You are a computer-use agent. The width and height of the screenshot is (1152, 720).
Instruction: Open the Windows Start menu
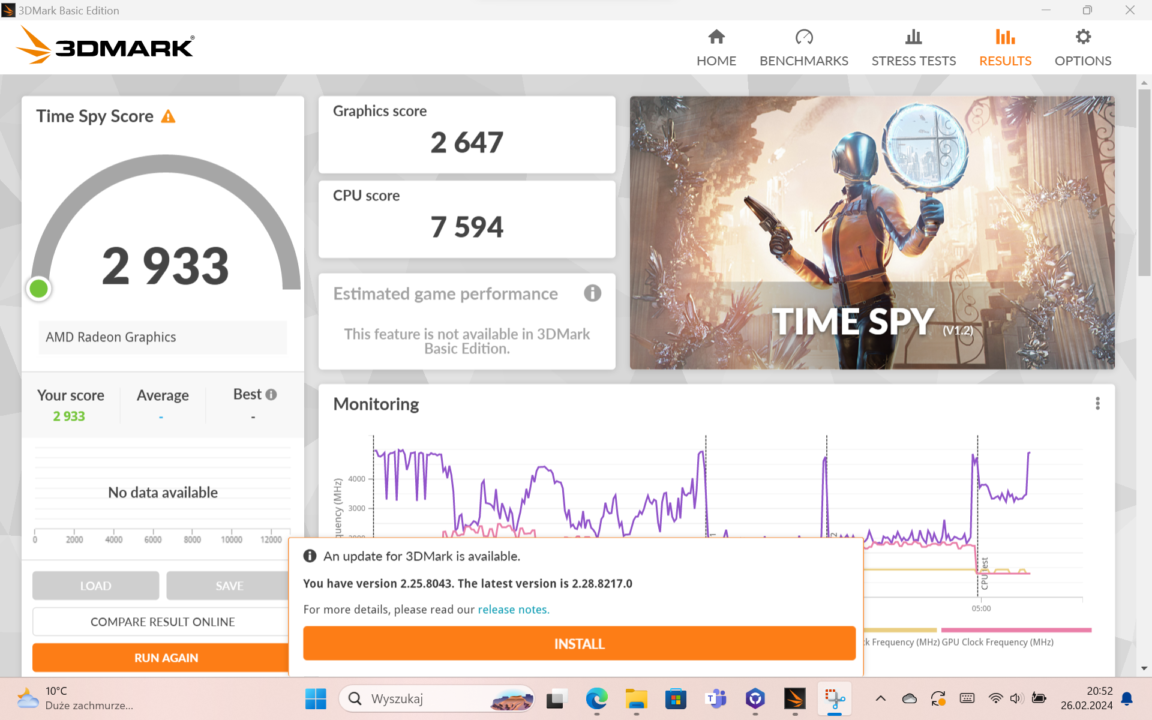pyautogui.click(x=316, y=699)
